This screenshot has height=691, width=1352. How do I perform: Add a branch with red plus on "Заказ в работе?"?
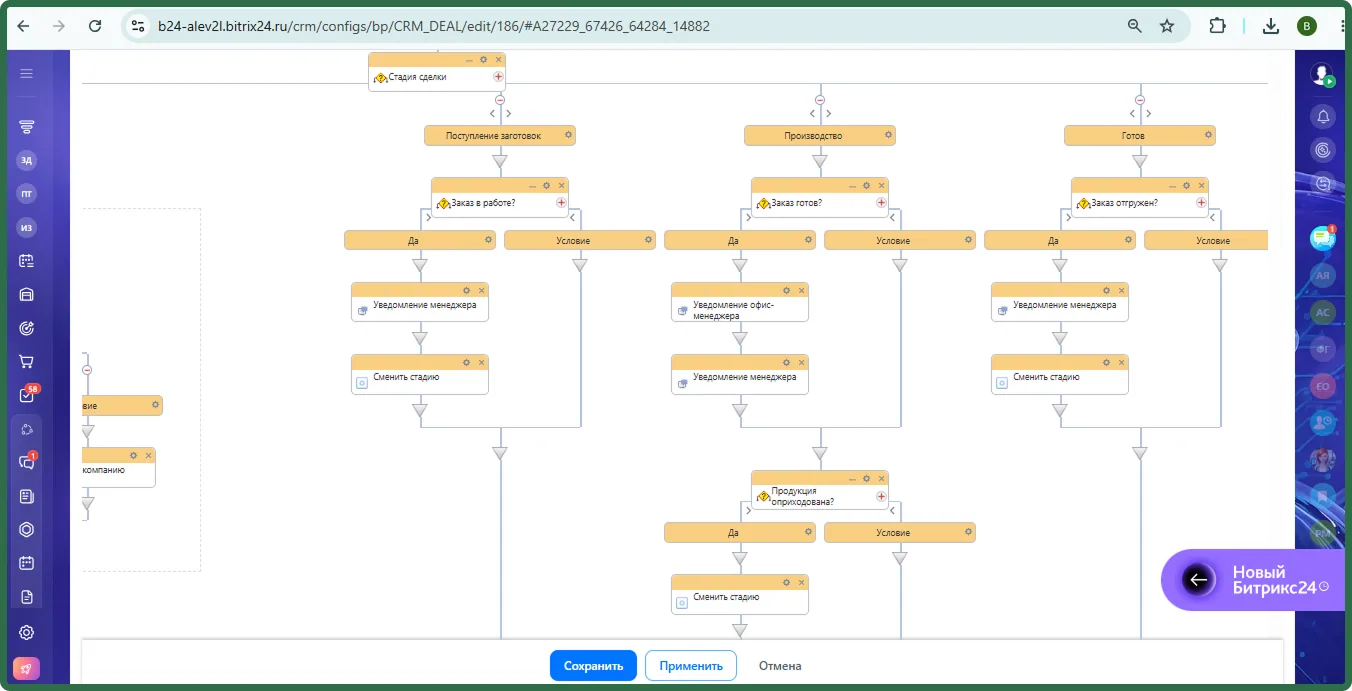[x=561, y=202]
